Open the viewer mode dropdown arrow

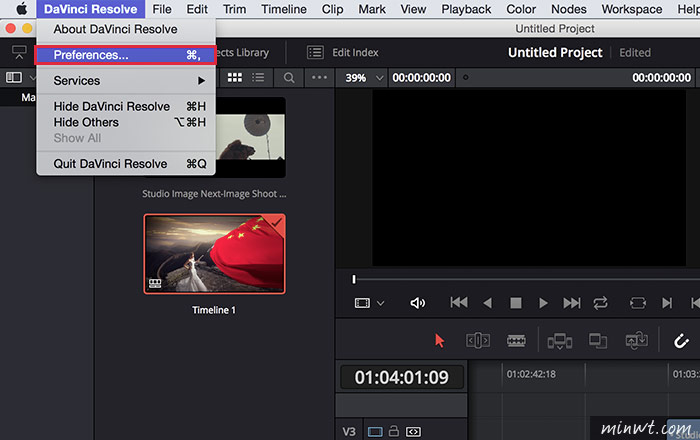[380, 303]
